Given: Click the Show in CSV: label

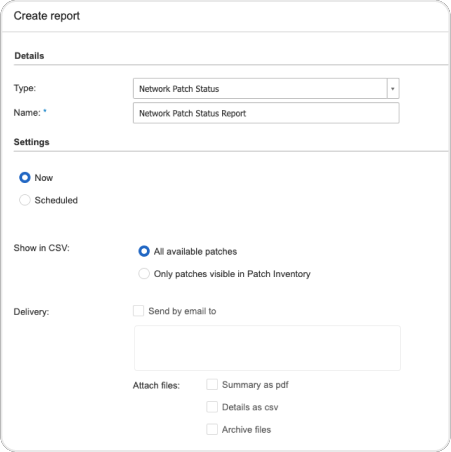Looking at the screenshot, I should click(x=42, y=248).
